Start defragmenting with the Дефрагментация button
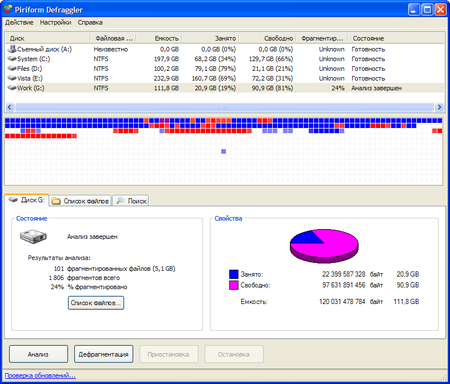This screenshot has height=384, width=450. pyautogui.click(x=103, y=354)
